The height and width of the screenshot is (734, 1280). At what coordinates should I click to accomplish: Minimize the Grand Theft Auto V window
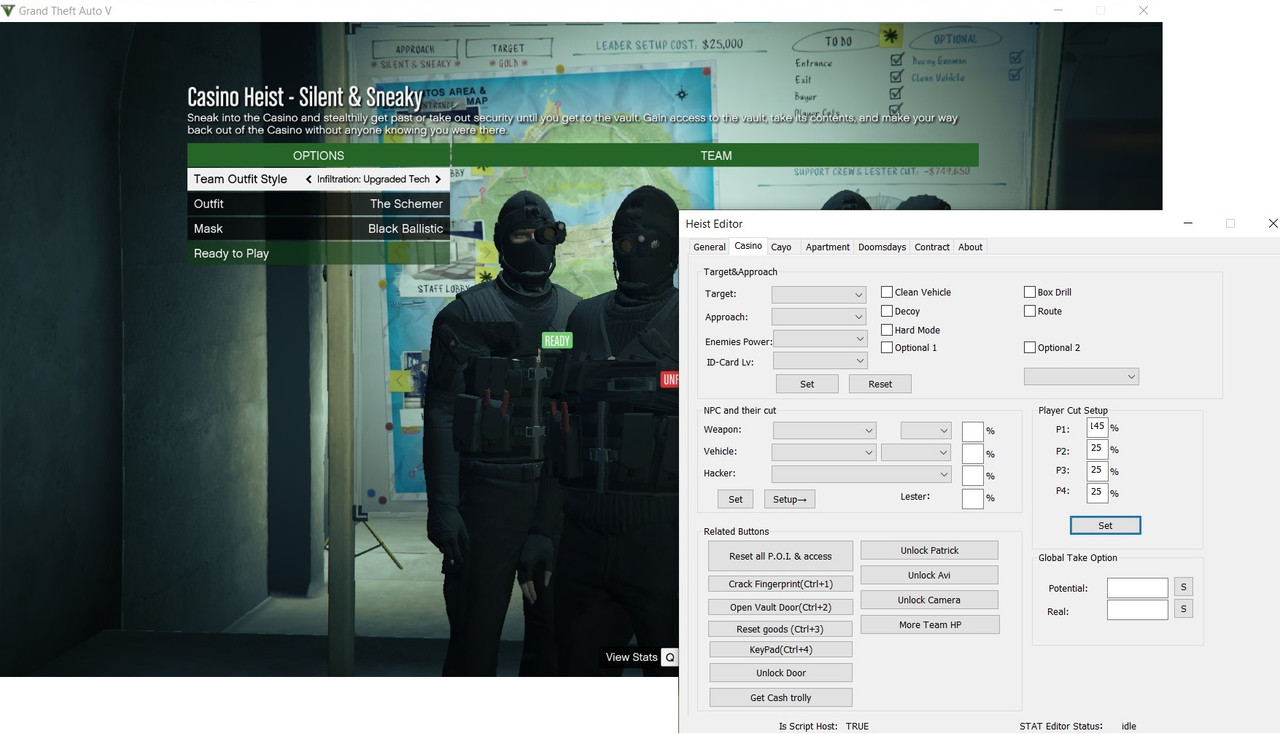click(x=1059, y=10)
